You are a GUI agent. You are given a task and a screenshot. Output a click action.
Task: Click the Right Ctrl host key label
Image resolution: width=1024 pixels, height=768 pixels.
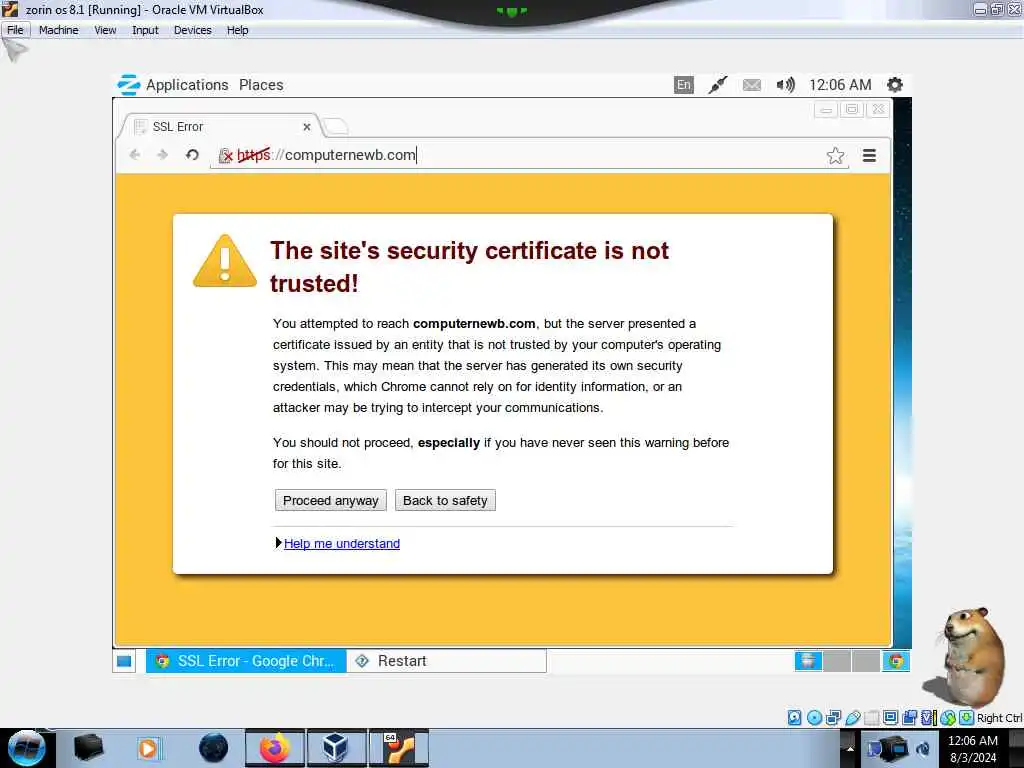point(1000,718)
